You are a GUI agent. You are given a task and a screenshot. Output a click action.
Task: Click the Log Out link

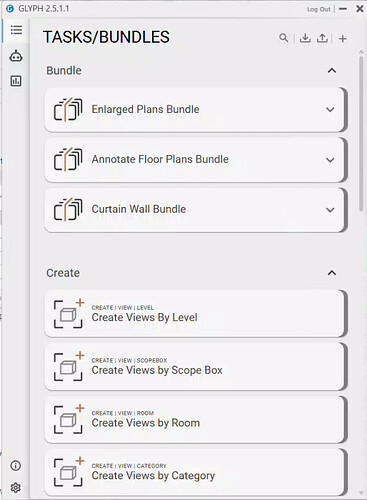(319, 9)
